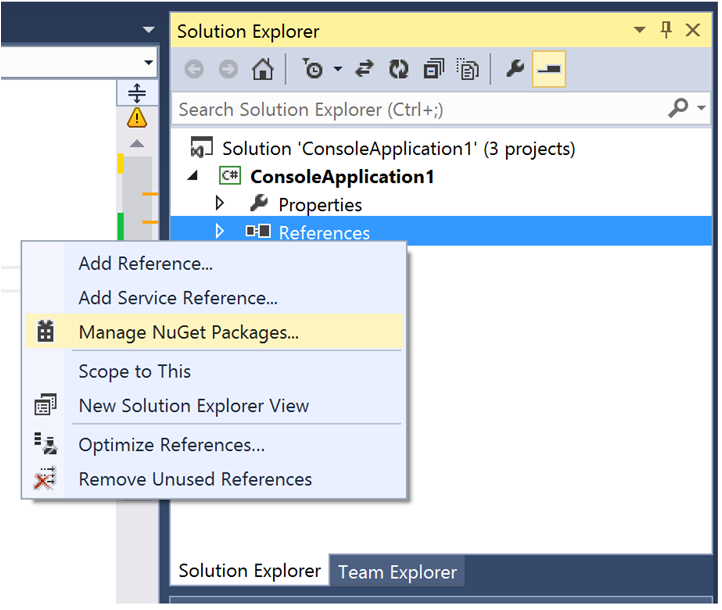Click the Sync with Active Document icon
The image size is (722, 610).
pyautogui.click(x=364, y=69)
